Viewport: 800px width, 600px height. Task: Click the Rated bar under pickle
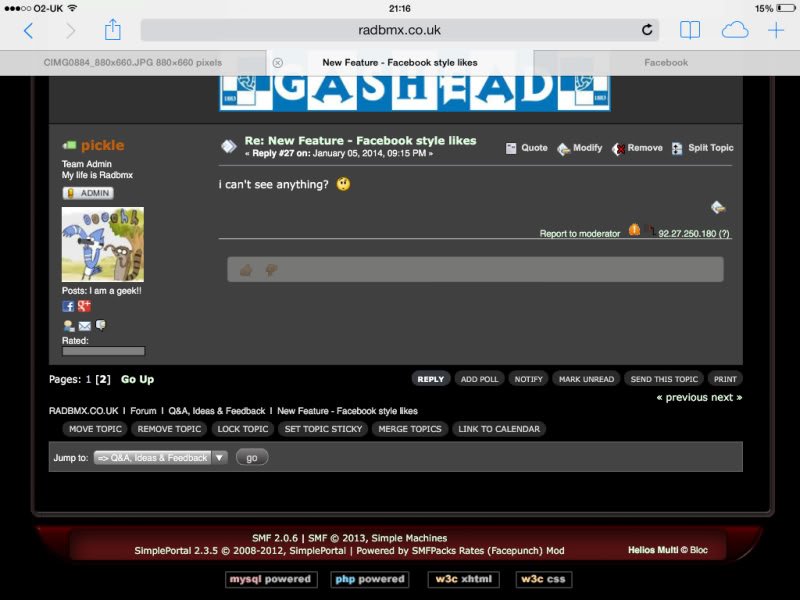click(x=103, y=351)
